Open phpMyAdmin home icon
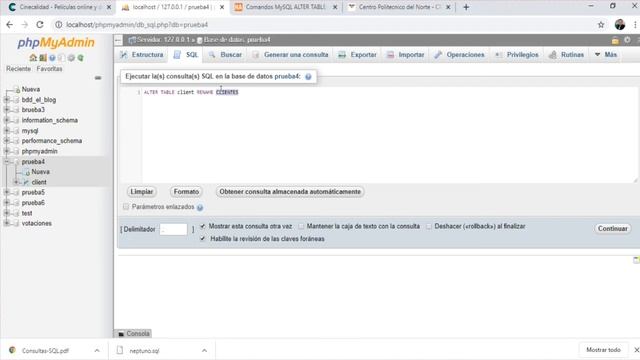Image resolution: width=640 pixels, height=360 pixels. pos(33,58)
